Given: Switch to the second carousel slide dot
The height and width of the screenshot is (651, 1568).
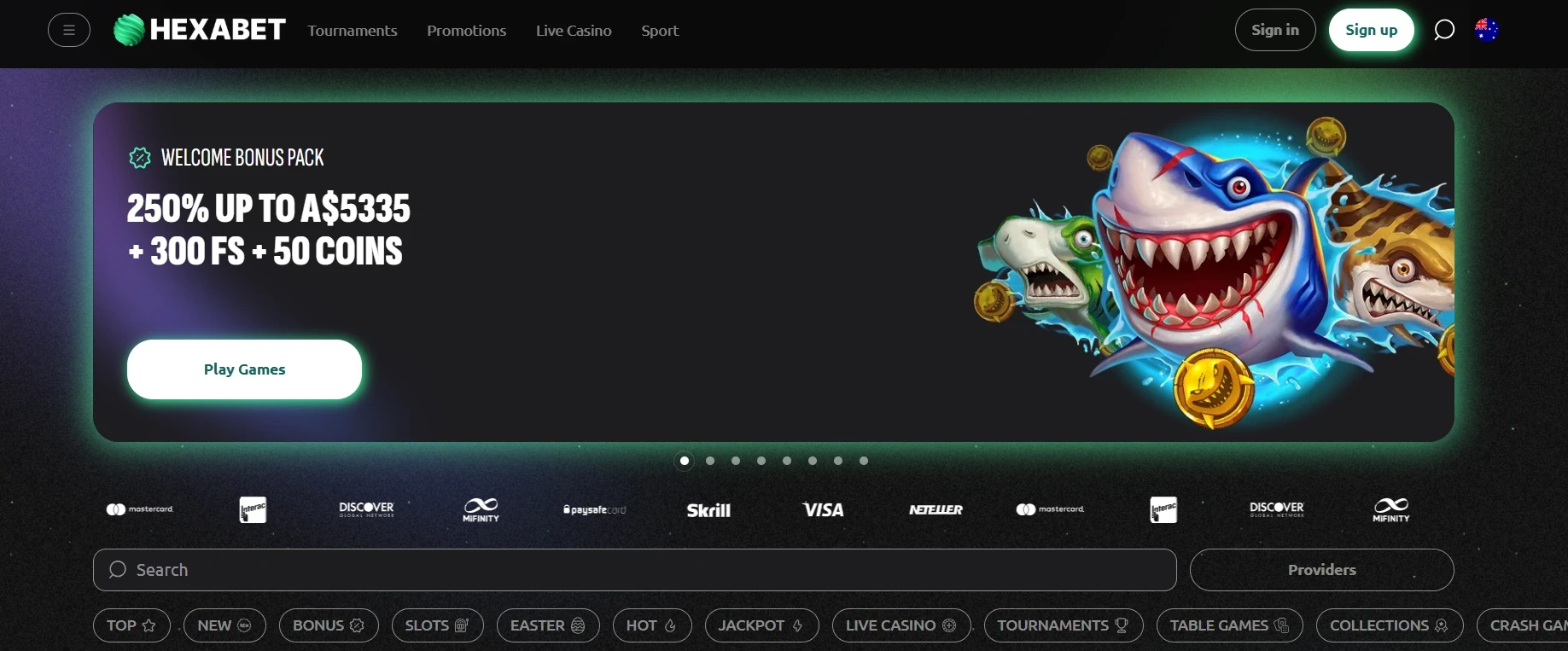Looking at the screenshot, I should [710, 461].
